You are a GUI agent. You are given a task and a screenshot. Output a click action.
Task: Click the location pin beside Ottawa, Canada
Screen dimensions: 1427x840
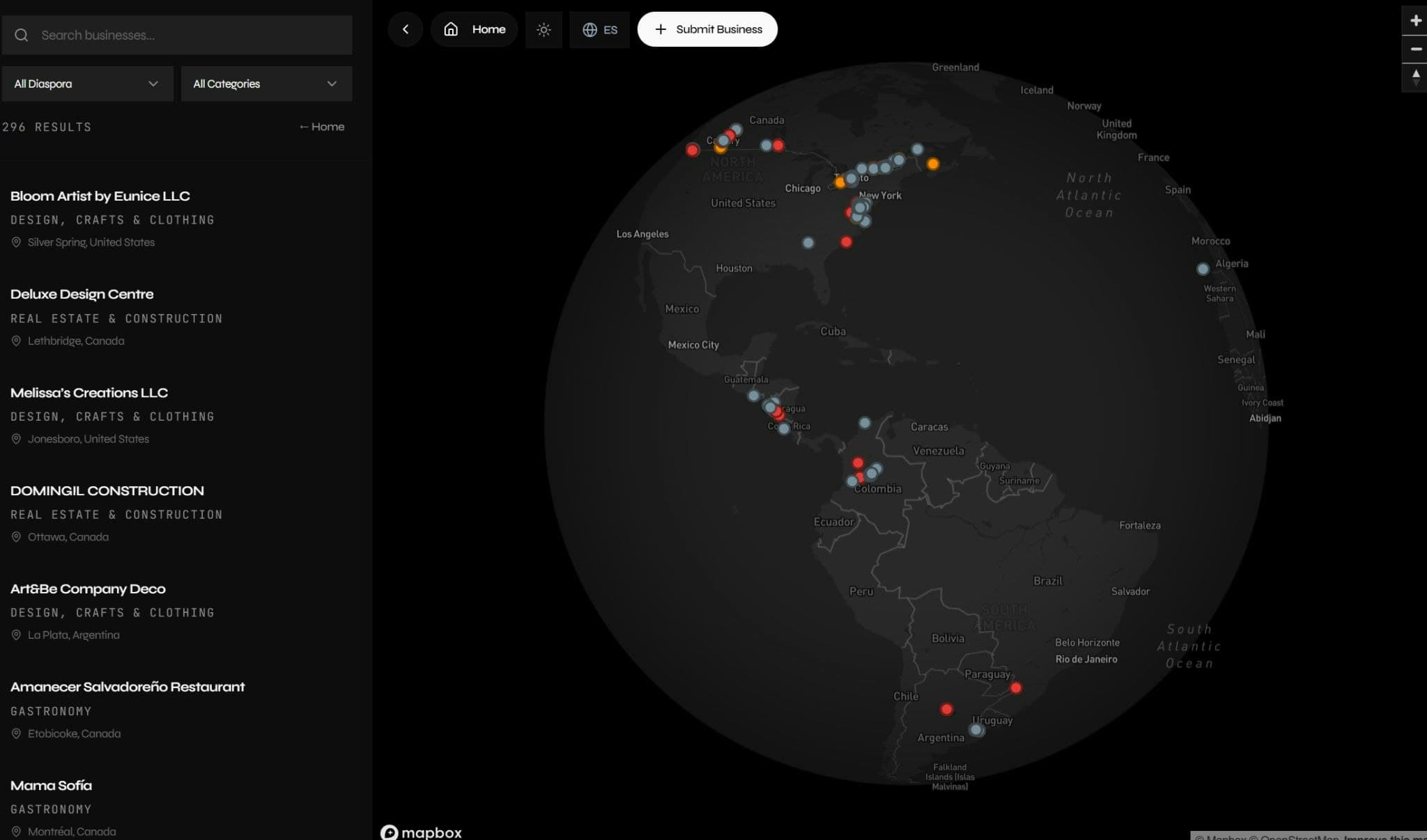coord(16,536)
